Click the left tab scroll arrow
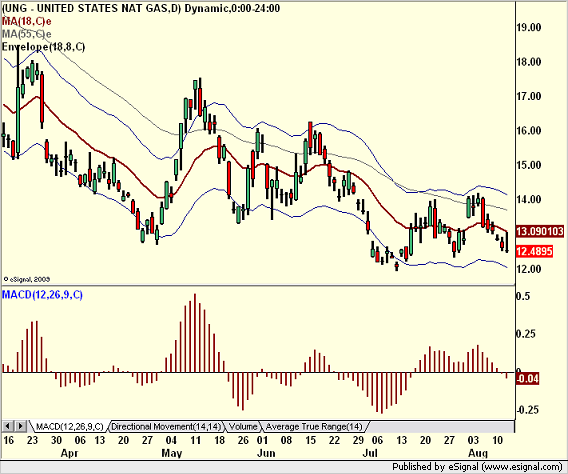 click(8, 426)
